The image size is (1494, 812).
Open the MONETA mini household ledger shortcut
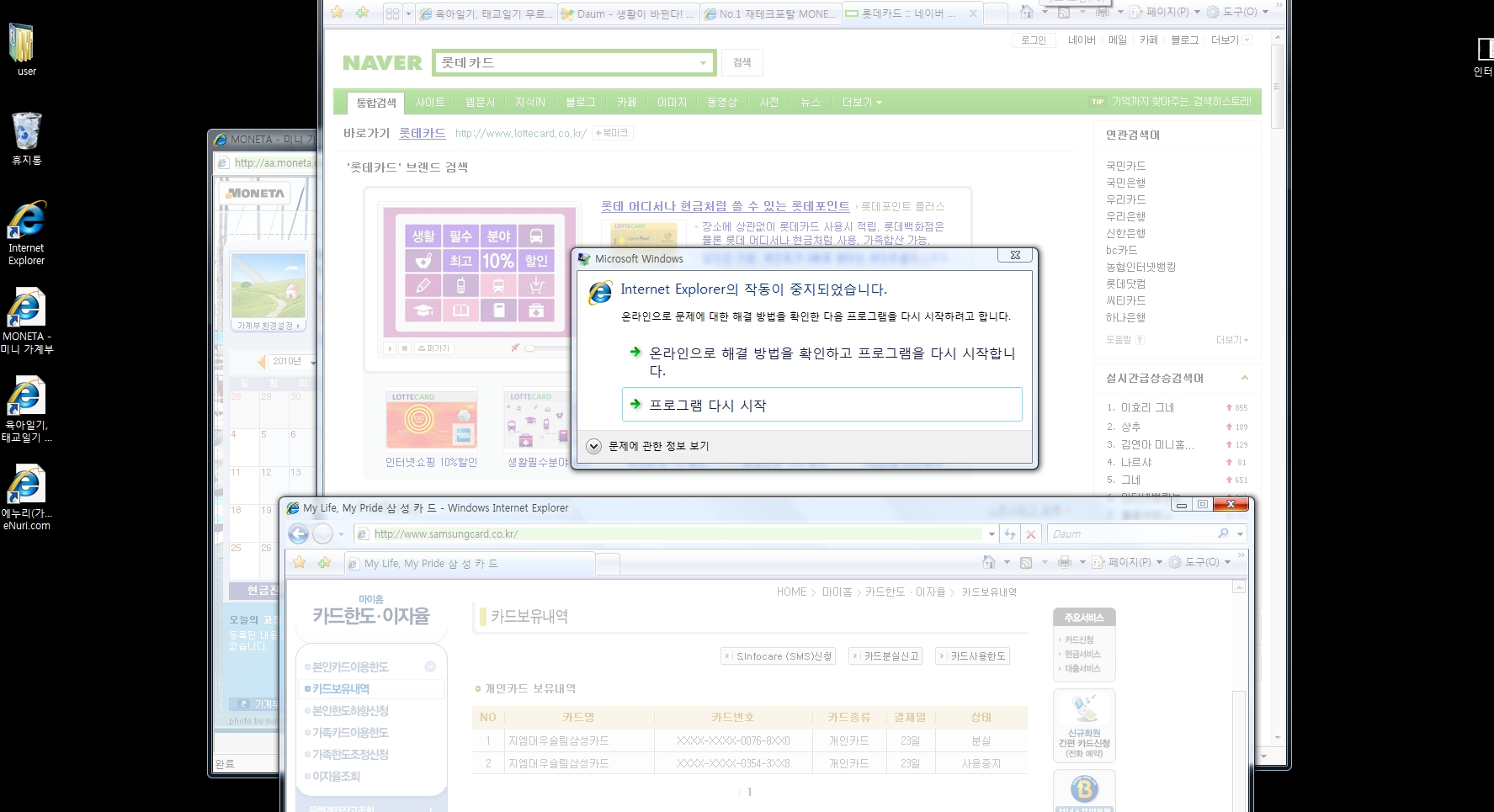(26, 321)
